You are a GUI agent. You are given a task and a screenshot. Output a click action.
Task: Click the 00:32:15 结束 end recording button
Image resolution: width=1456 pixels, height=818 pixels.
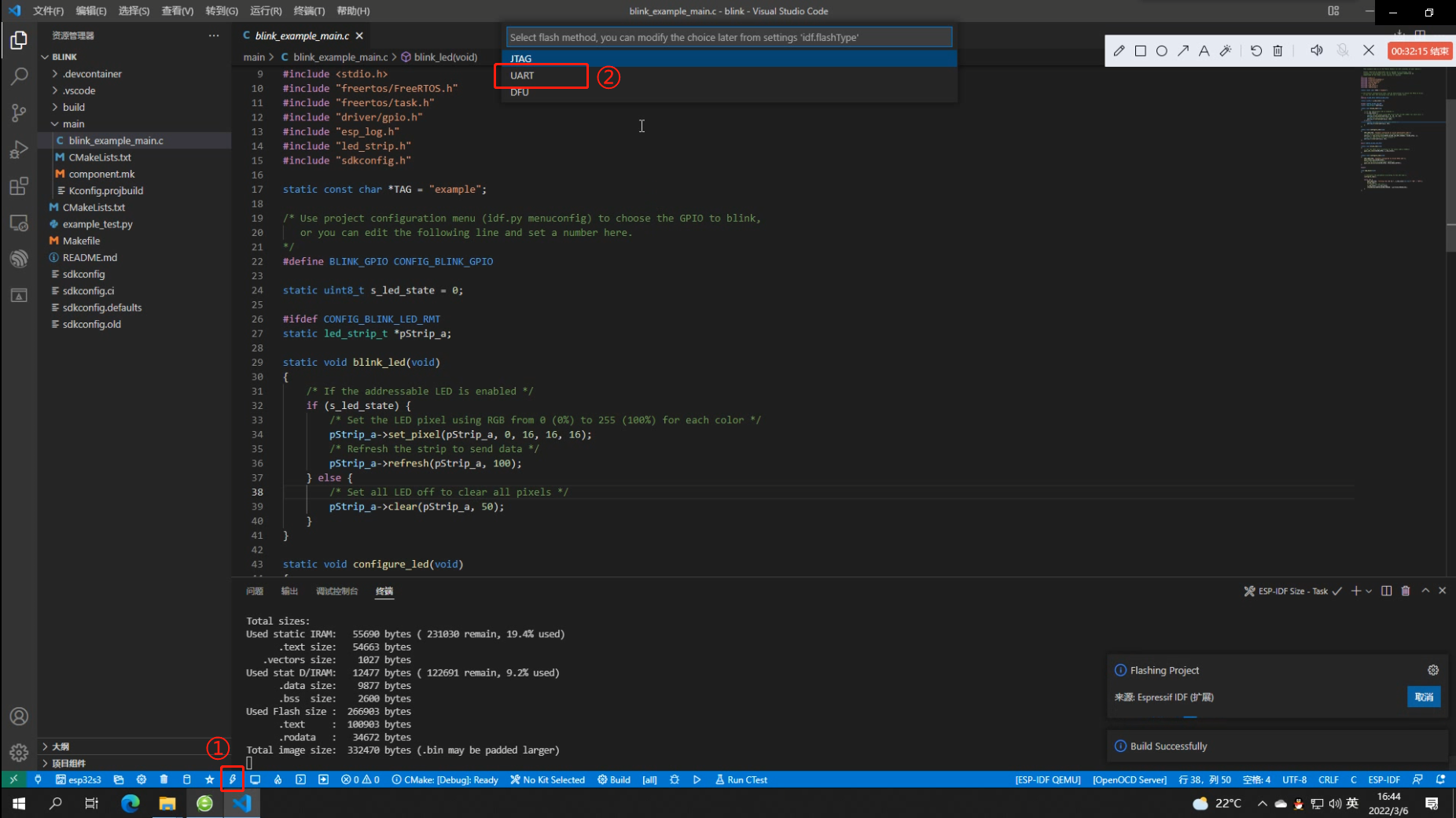click(x=1420, y=50)
